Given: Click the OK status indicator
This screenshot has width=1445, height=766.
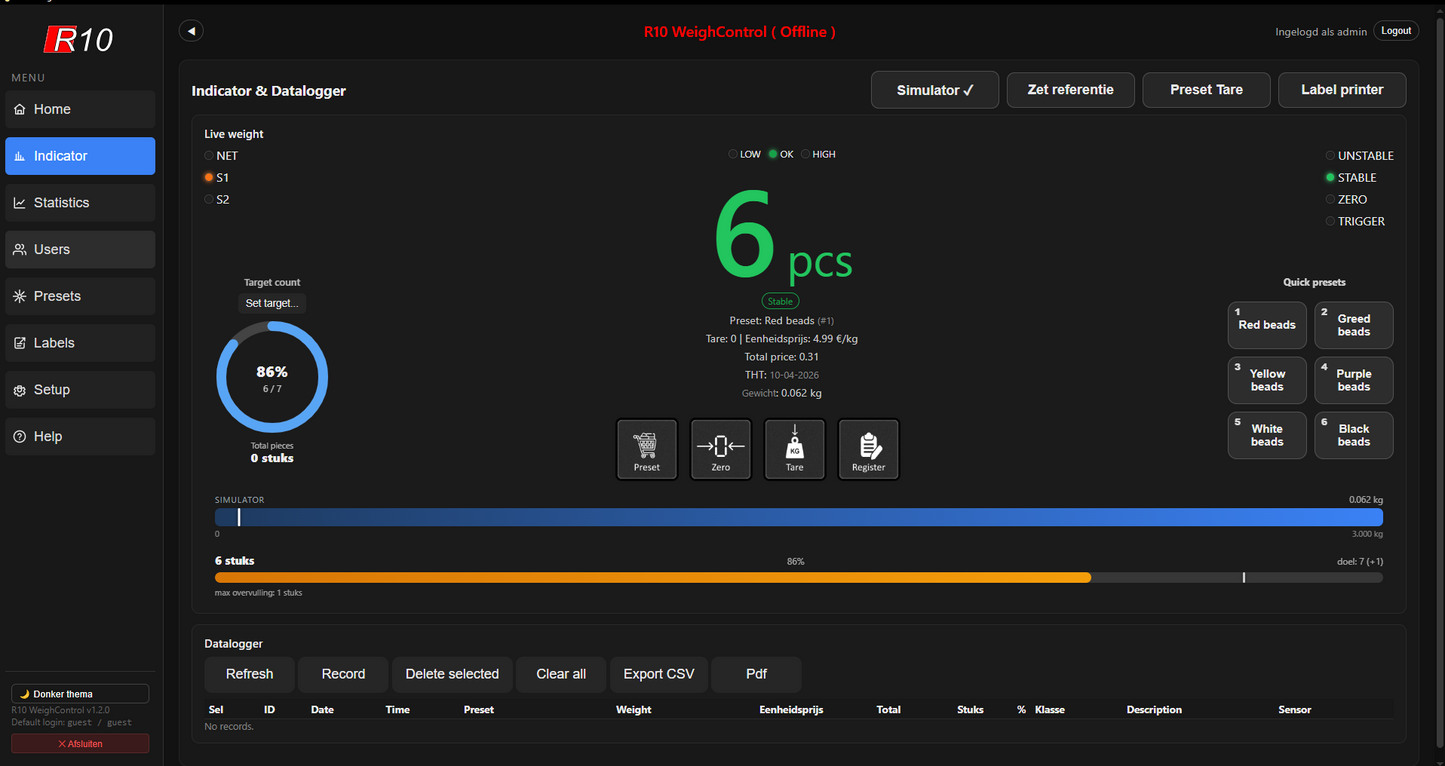Looking at the screenshot, I should coord(781,154).
